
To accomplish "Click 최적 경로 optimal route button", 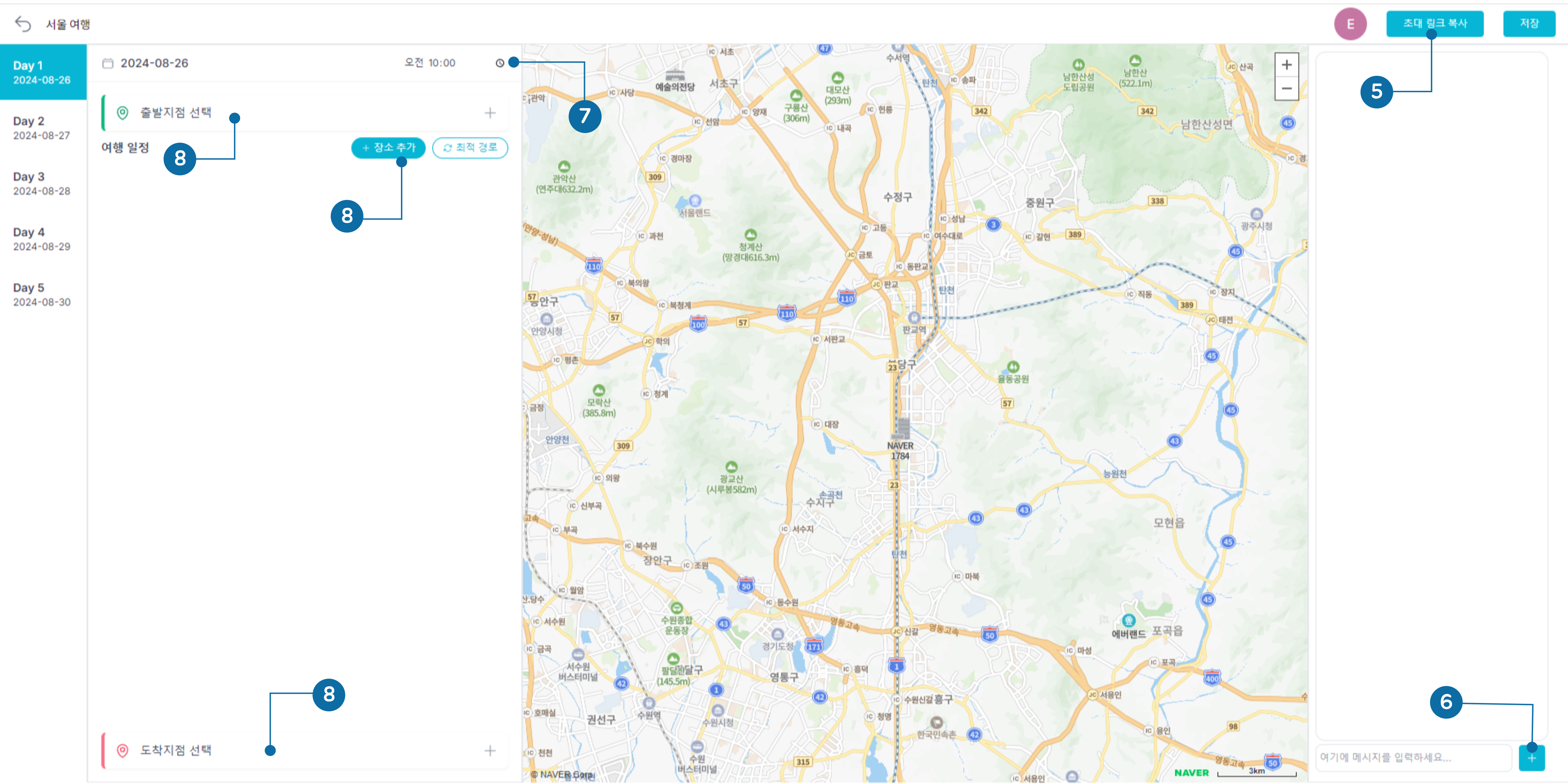I will pos(470,147).
